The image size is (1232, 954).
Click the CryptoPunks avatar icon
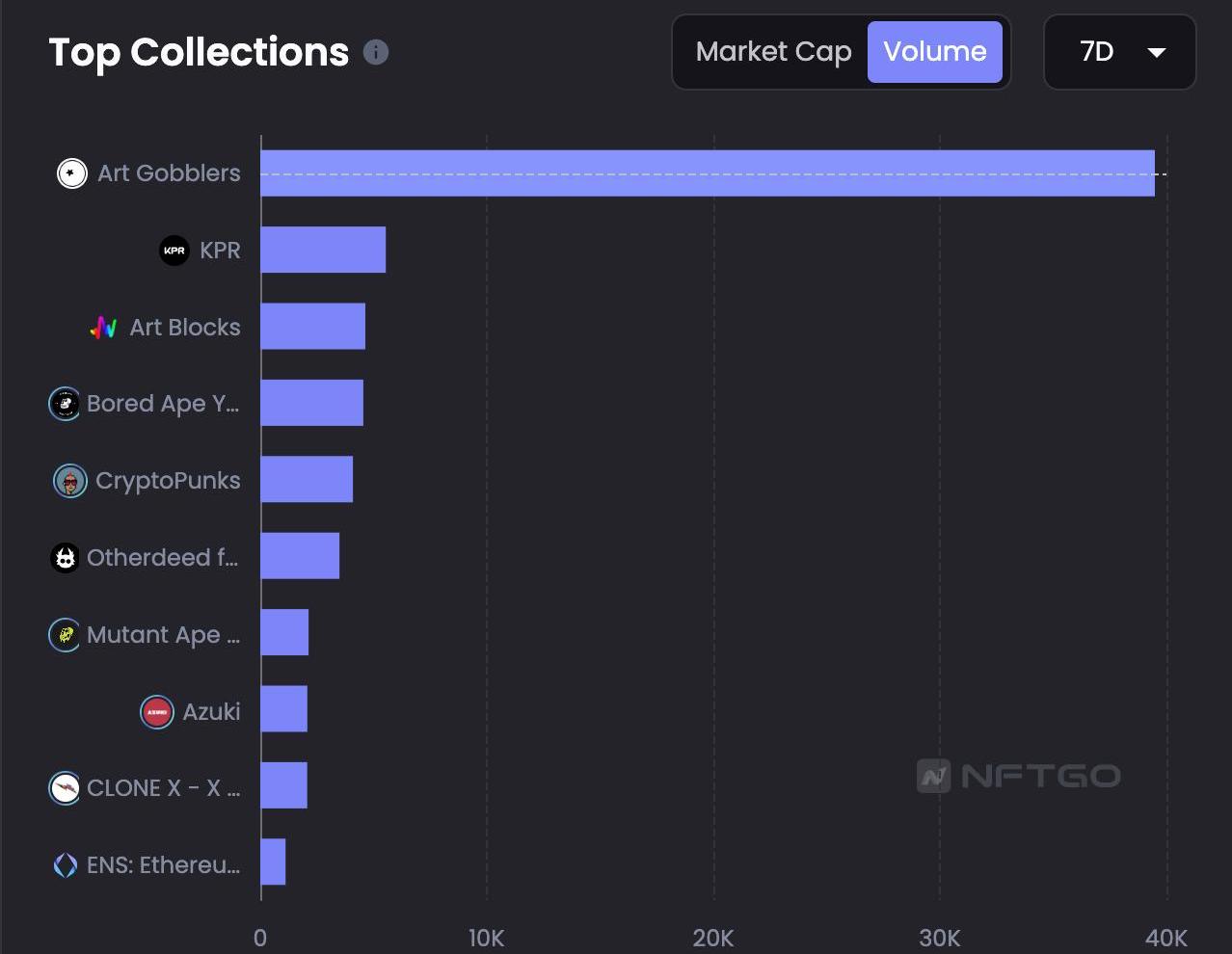(69, 481)
